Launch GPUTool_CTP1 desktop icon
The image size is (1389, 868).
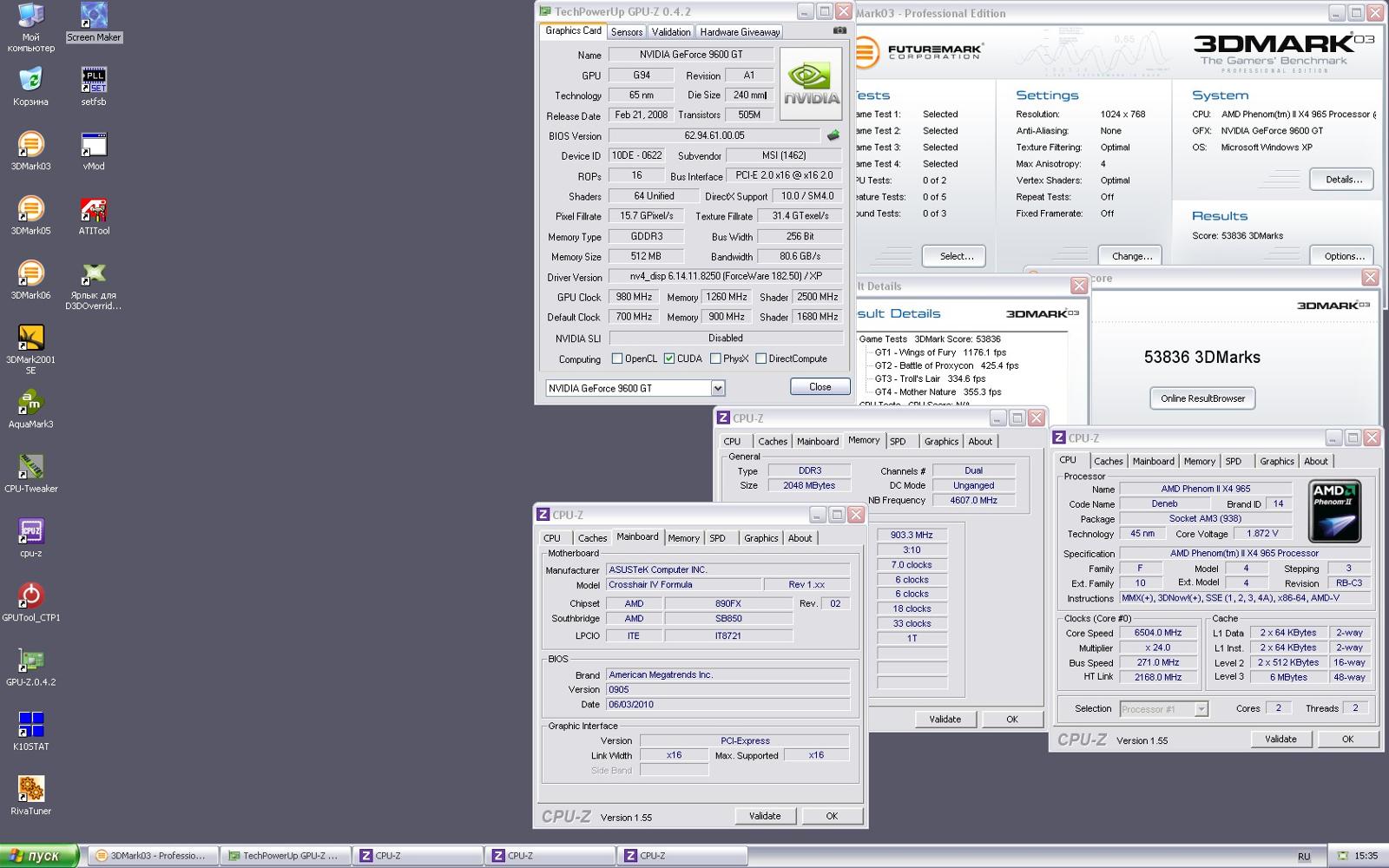pyautogui.click(x=31, y=602)
